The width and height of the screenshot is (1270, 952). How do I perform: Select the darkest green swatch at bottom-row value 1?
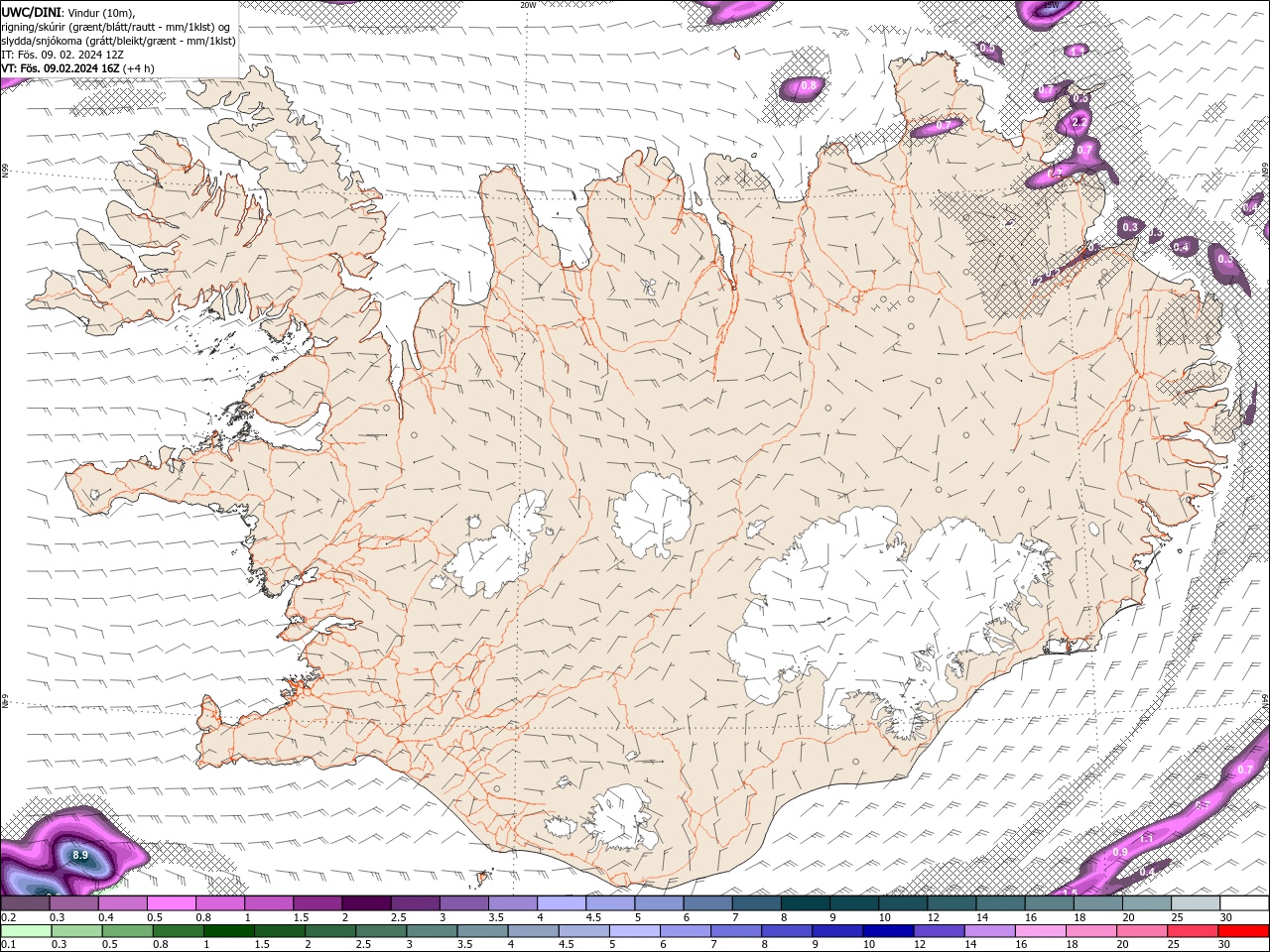click(x=229, y=931)
